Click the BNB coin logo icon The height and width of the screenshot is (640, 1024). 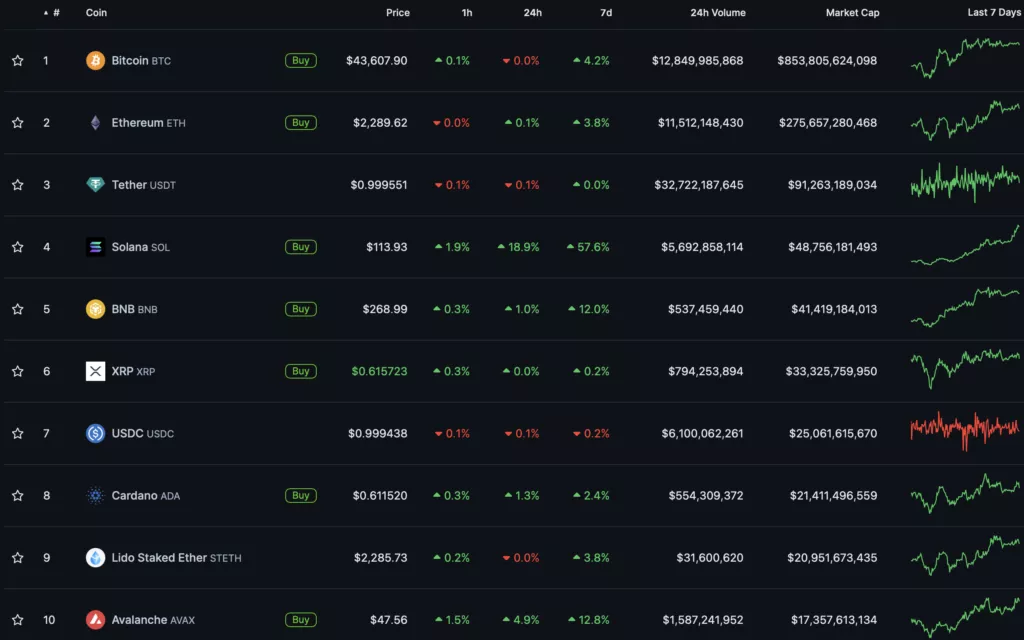(95, 309)
